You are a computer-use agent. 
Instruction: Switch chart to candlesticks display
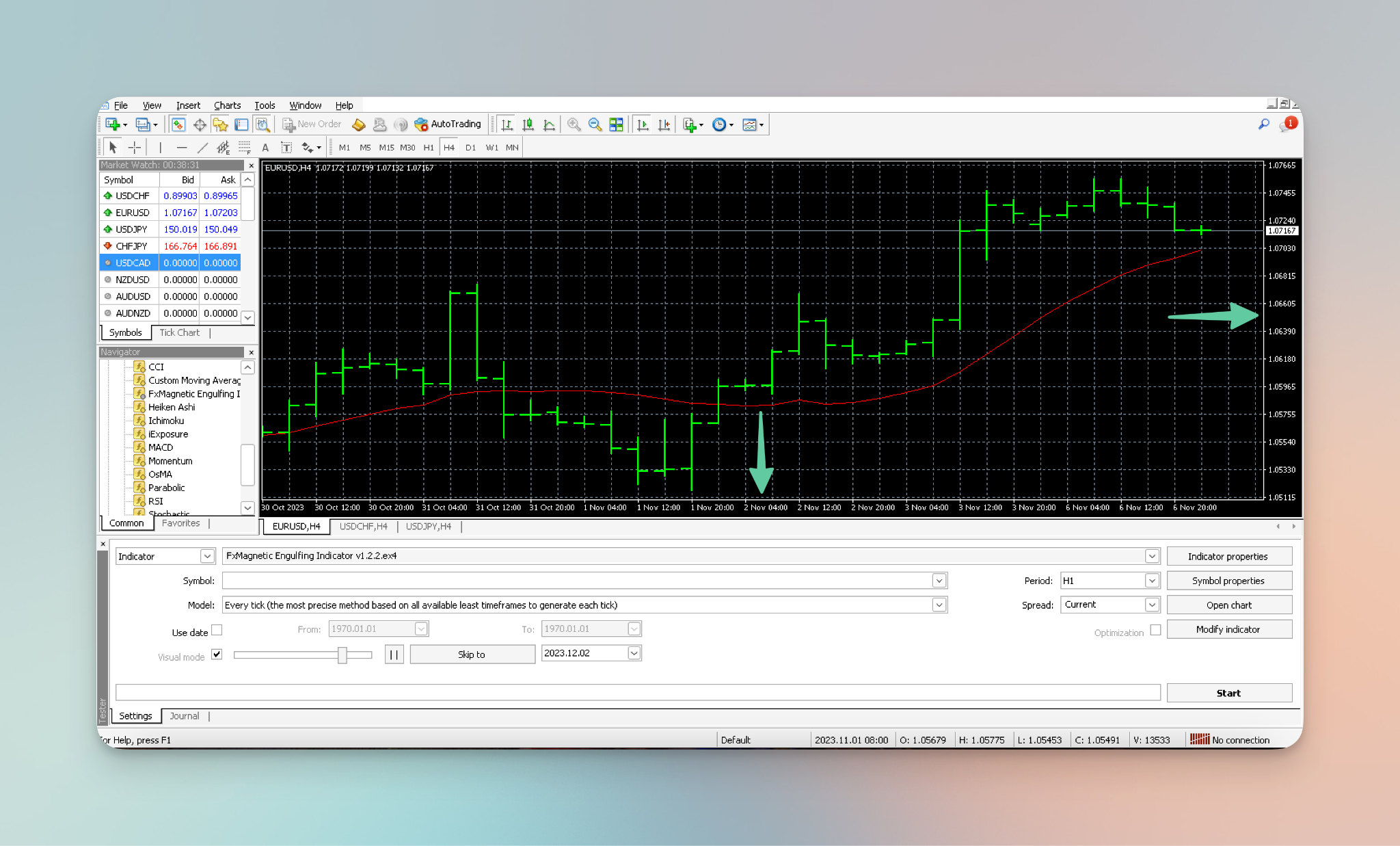[528, 124]
